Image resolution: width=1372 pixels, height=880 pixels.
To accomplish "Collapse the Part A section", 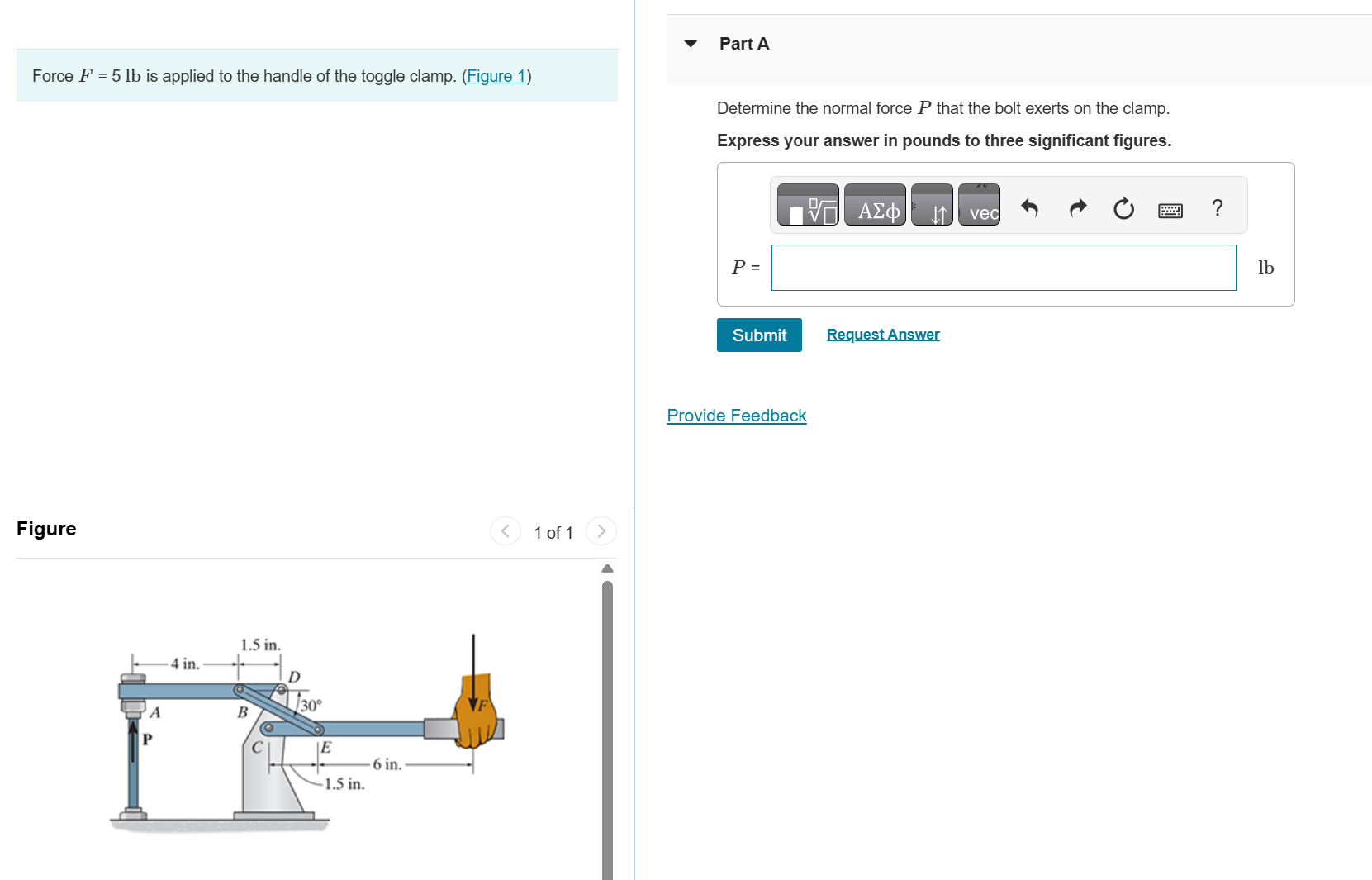I will tap(691, 43).
